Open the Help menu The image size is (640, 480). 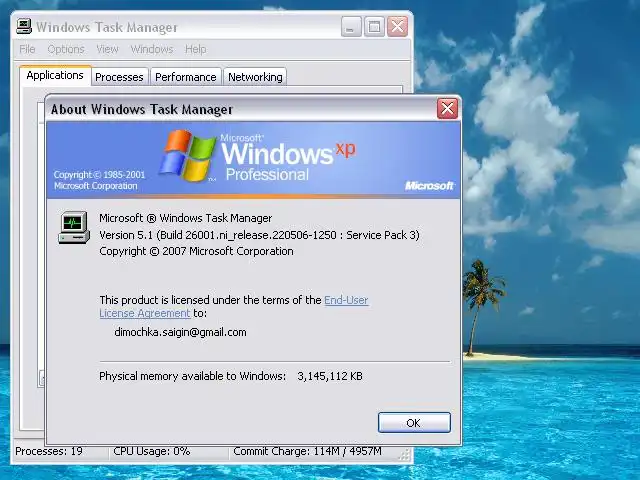point(196,49)
